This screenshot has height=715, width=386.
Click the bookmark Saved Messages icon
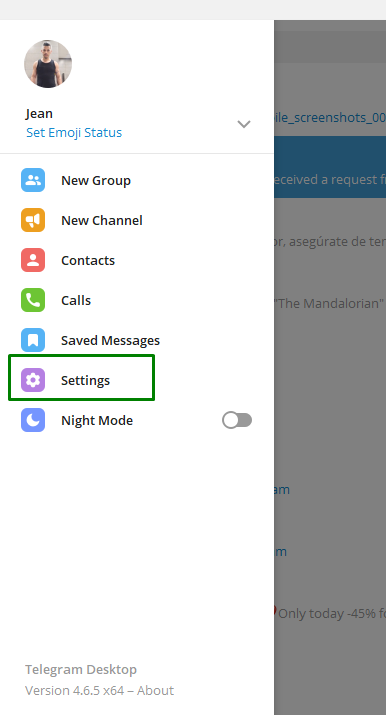pos(33,340)
